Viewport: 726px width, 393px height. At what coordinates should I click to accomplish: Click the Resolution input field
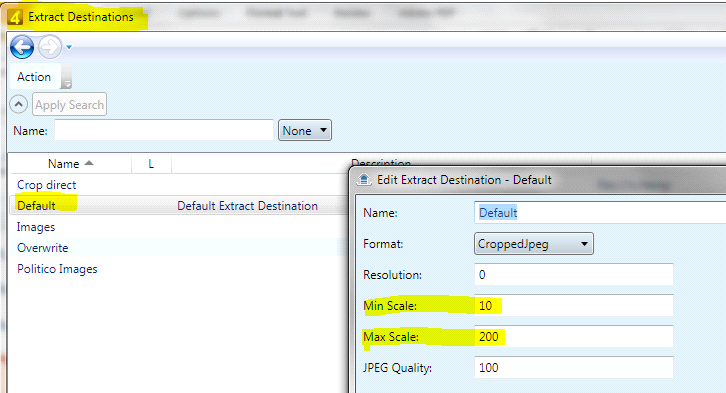click(x=574, y=274)
